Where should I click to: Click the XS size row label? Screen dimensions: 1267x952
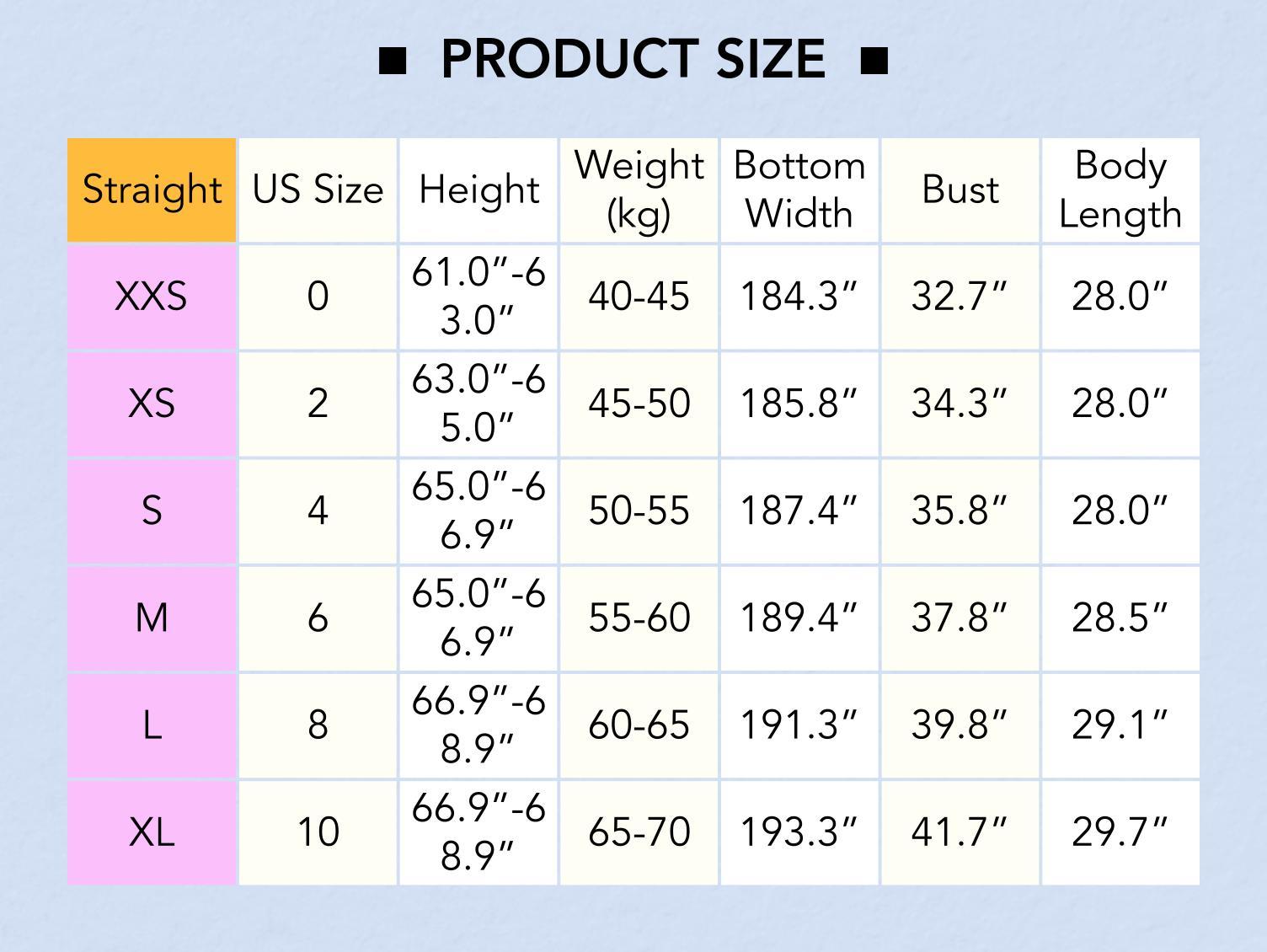coord(152,404)
